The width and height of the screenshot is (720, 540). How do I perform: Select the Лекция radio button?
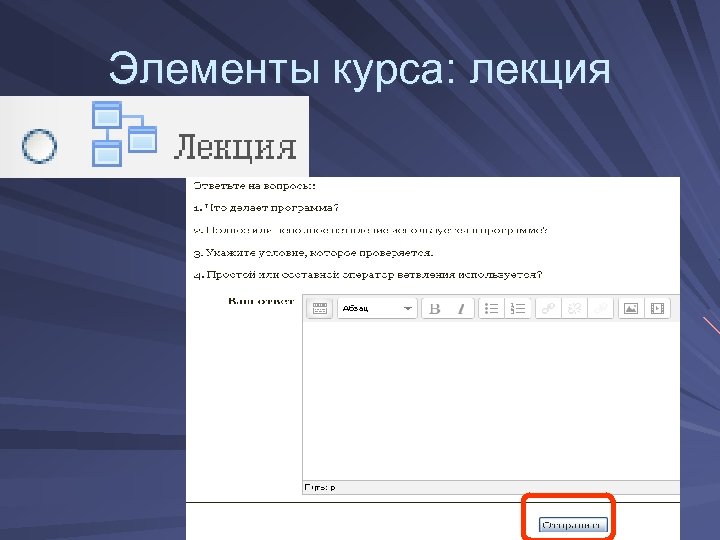point(39,146)
